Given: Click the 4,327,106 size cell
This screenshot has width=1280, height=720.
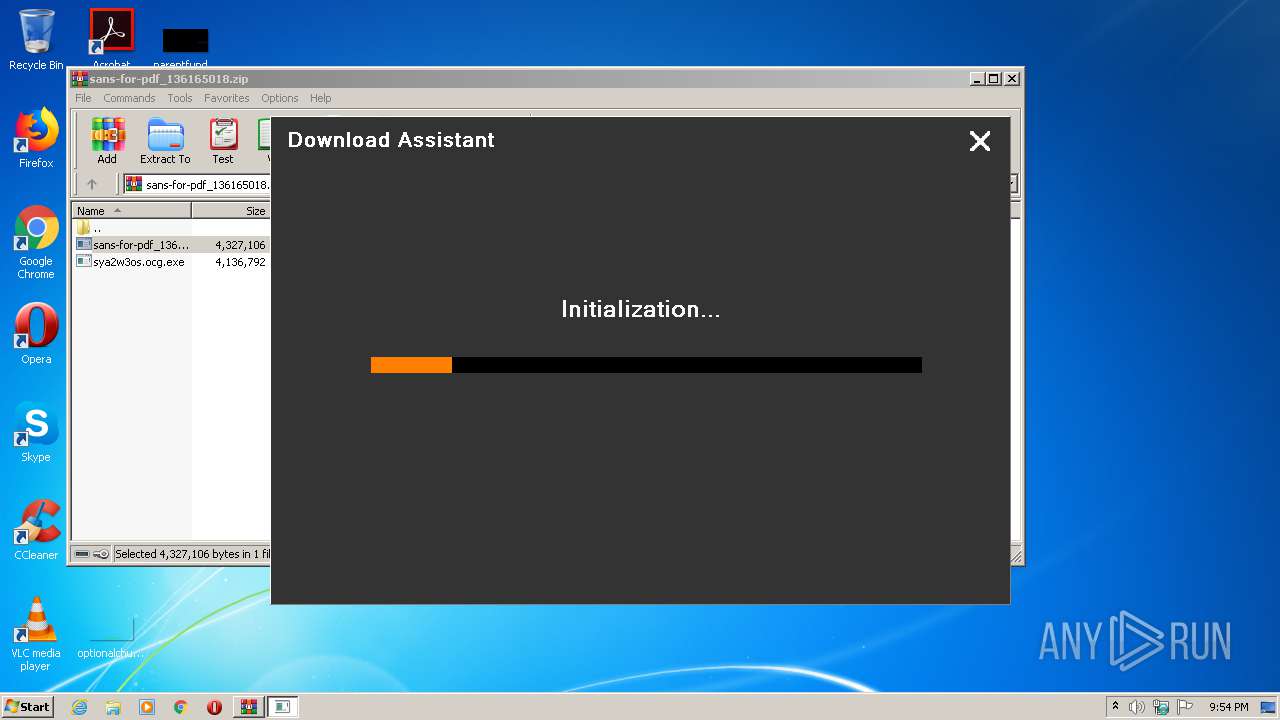Looking at the screenshot, I should tap(240, 245).
